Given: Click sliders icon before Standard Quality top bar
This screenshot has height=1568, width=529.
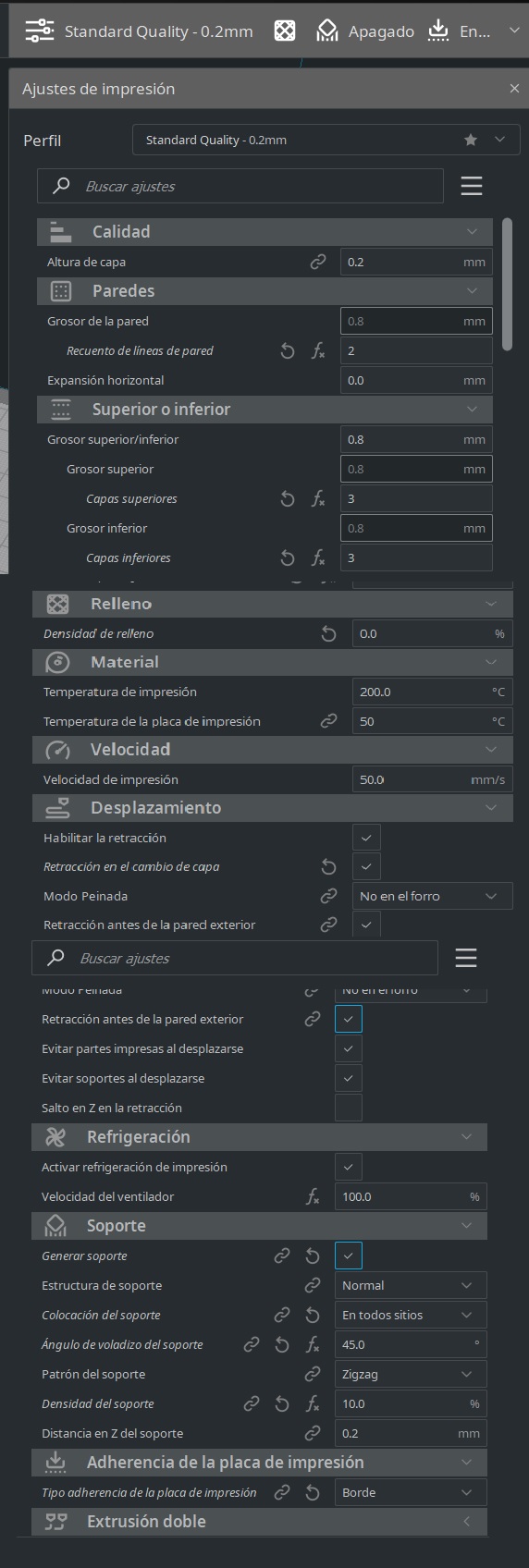Looking at the screenshot, I should click(x=40, y=31).
